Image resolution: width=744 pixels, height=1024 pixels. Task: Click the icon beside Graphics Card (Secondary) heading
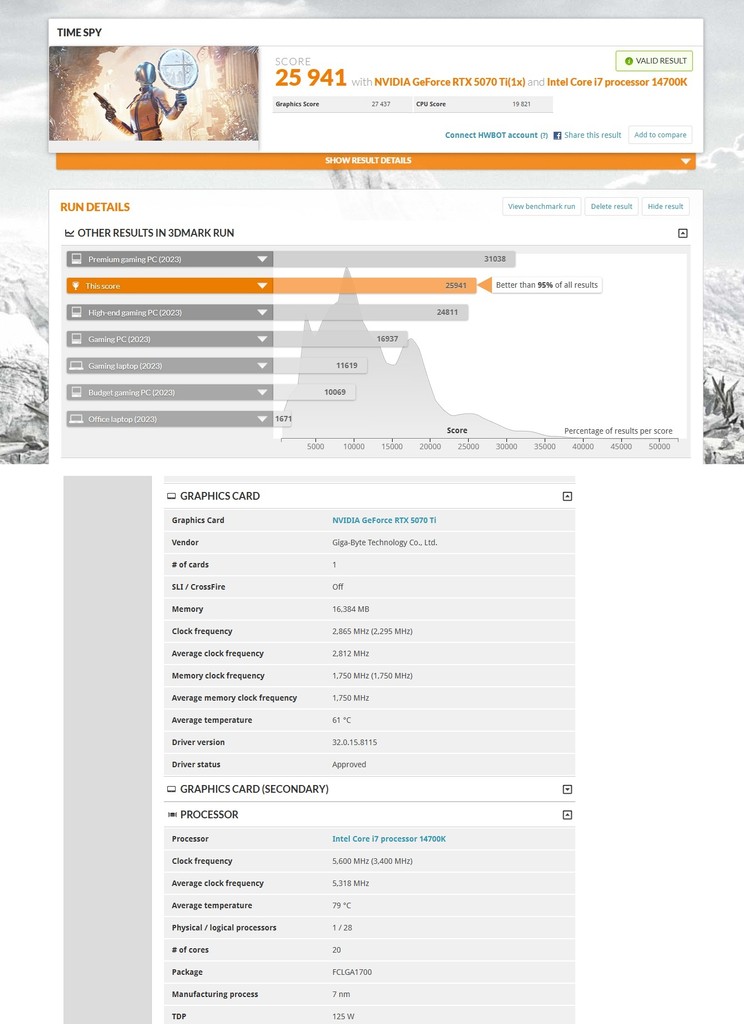tap(171, 789)
